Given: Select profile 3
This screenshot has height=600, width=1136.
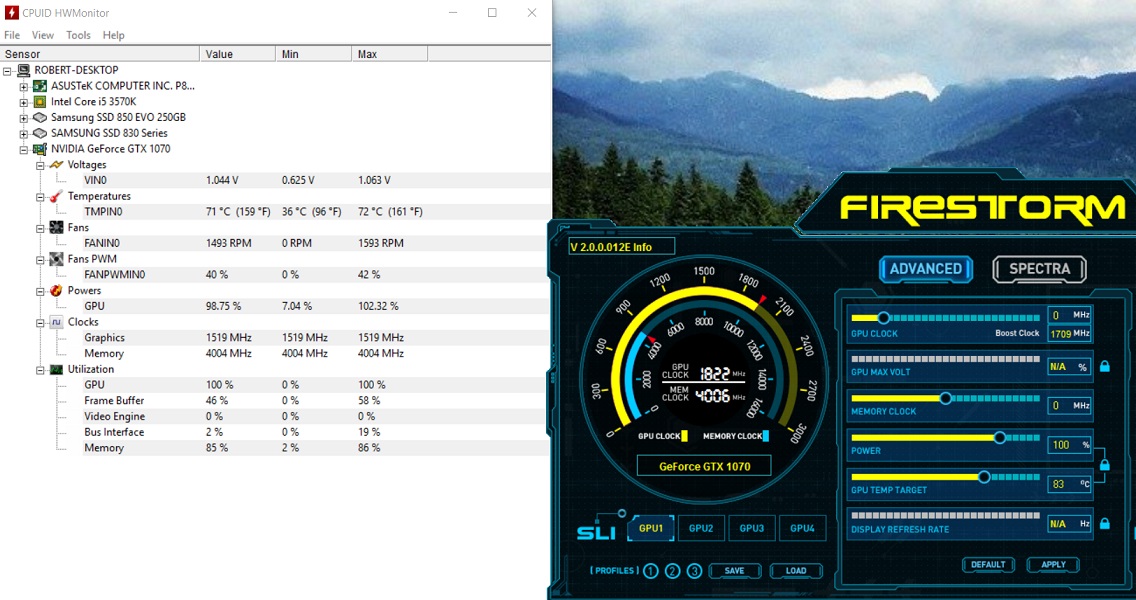Looking at the screenshot, I should [x=694, y=571].
